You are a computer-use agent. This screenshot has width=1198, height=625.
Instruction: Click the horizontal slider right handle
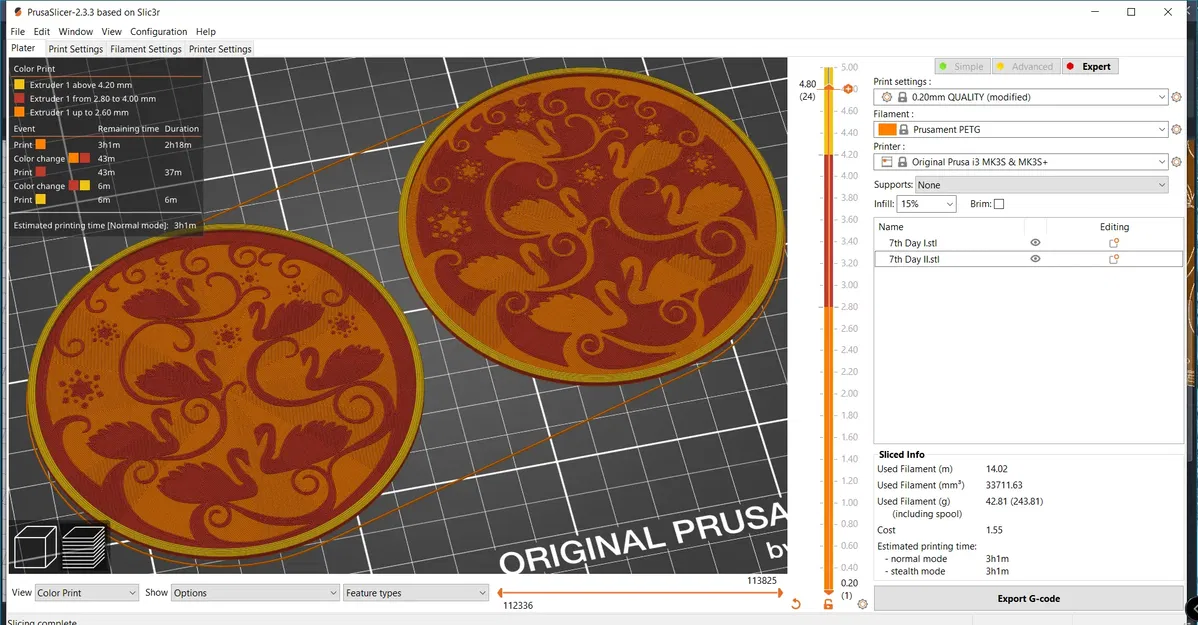coord(779,592)
